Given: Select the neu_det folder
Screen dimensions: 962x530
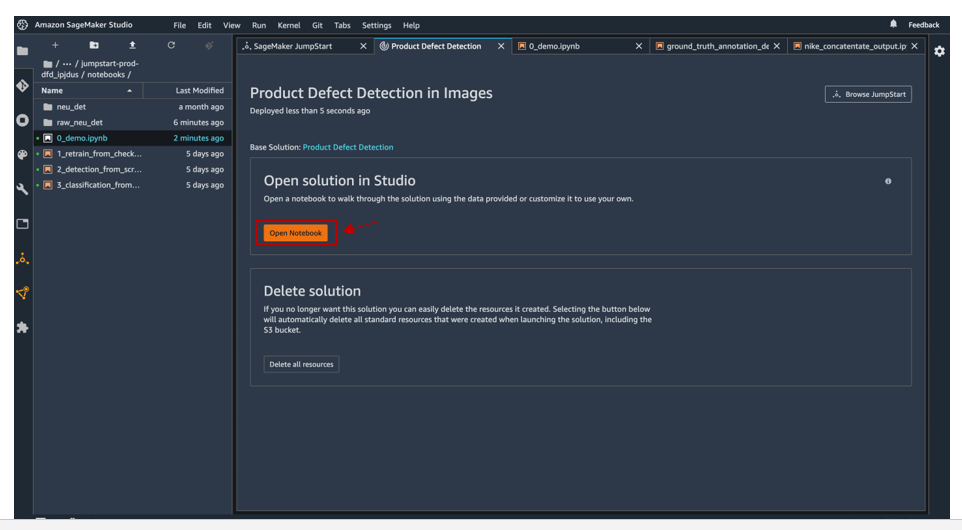Looking at the screenshot, I should pos(133,107).
